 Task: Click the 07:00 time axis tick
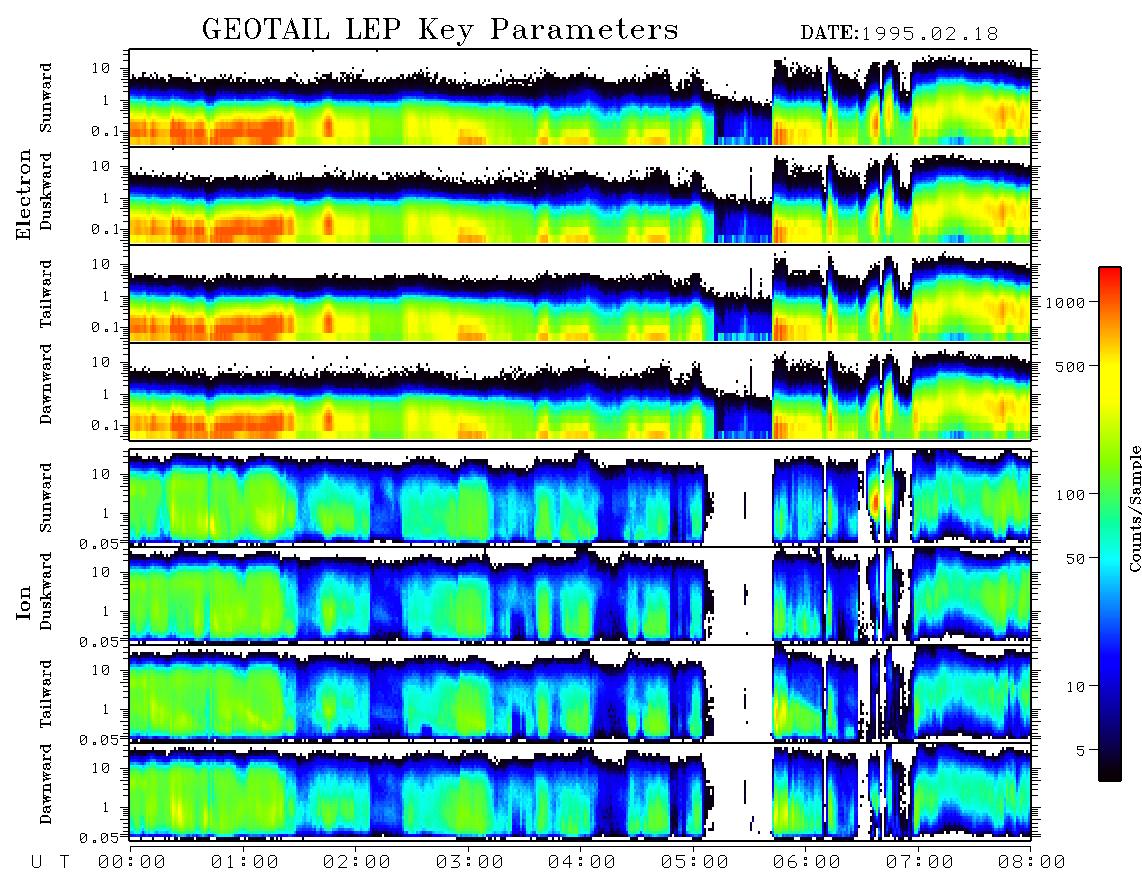coord(920,862)
